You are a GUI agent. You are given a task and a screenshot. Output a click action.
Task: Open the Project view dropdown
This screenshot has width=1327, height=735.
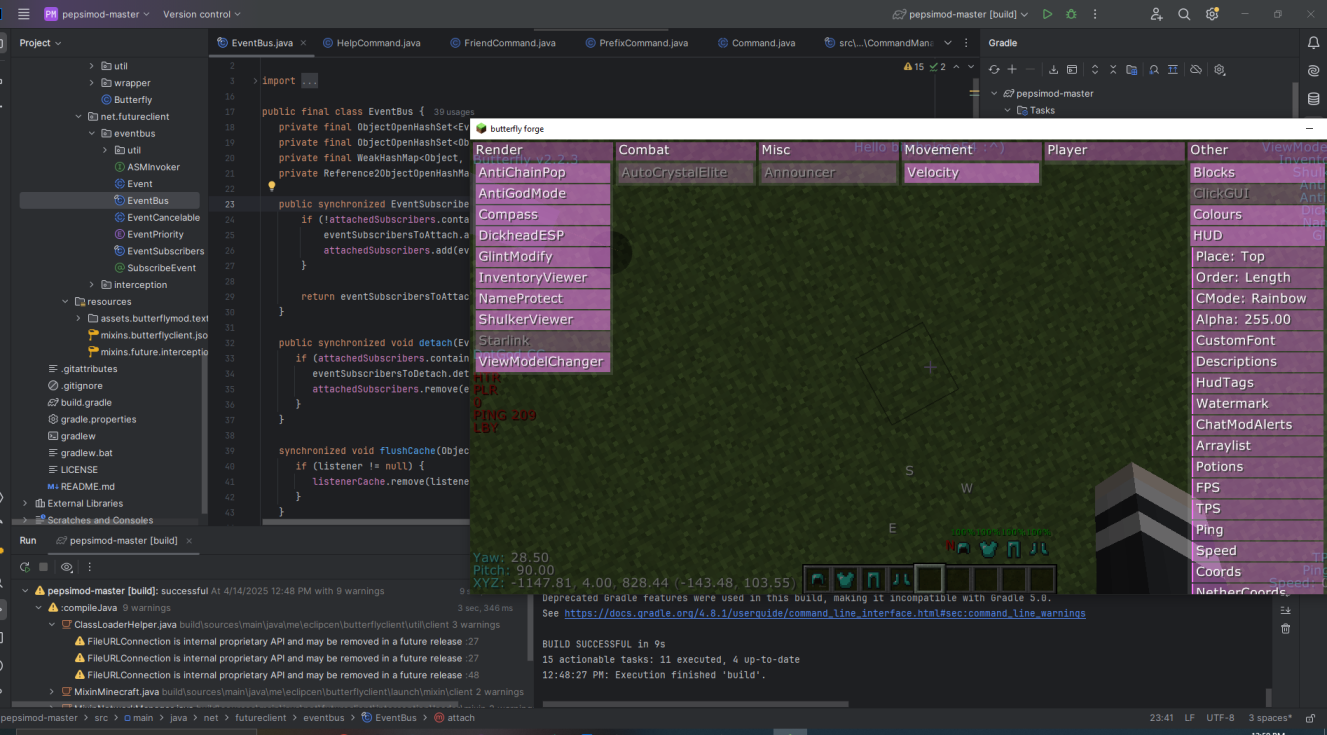(40, 43)
